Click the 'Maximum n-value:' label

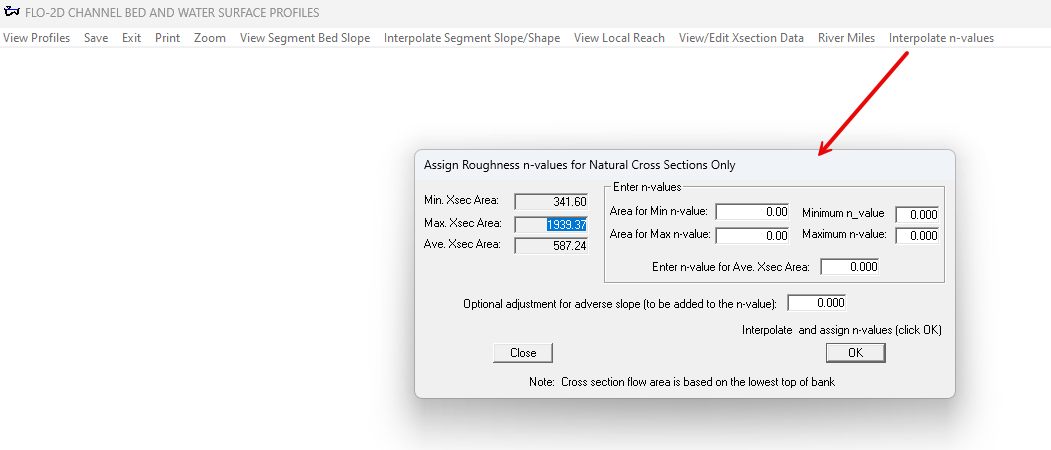point(845,235)
